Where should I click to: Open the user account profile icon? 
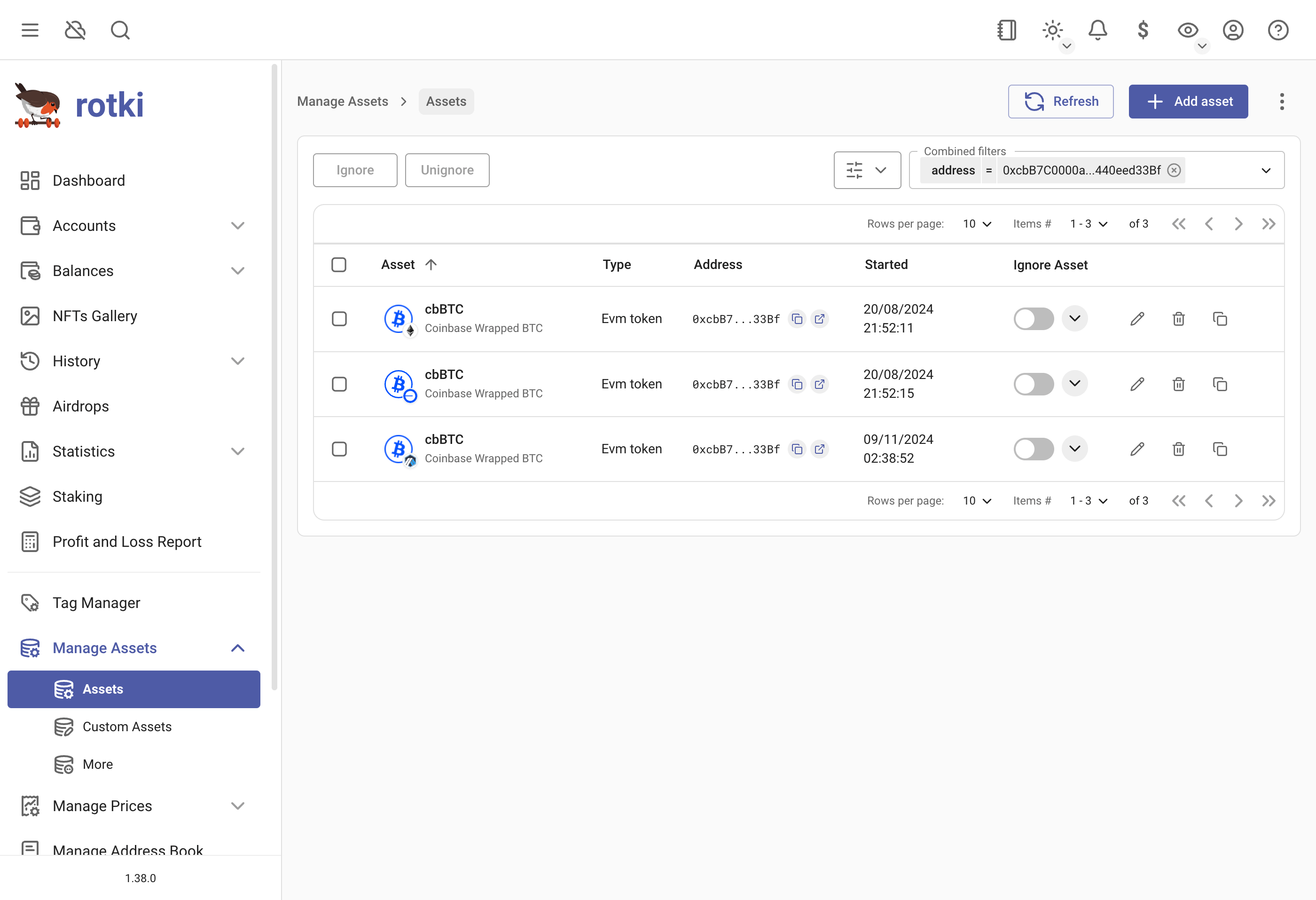click(x=1233, y=30)
